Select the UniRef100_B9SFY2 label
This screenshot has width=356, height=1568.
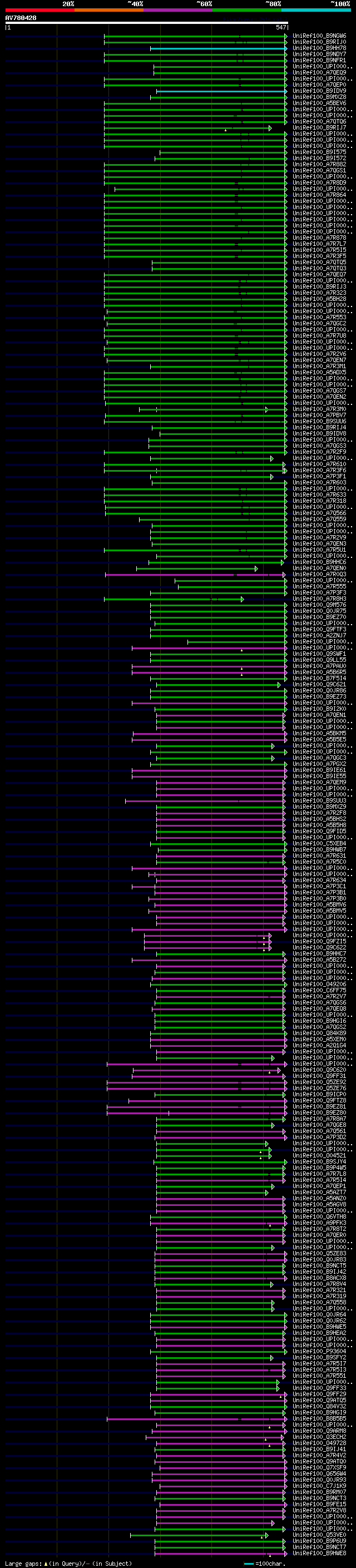(319, 1357)
